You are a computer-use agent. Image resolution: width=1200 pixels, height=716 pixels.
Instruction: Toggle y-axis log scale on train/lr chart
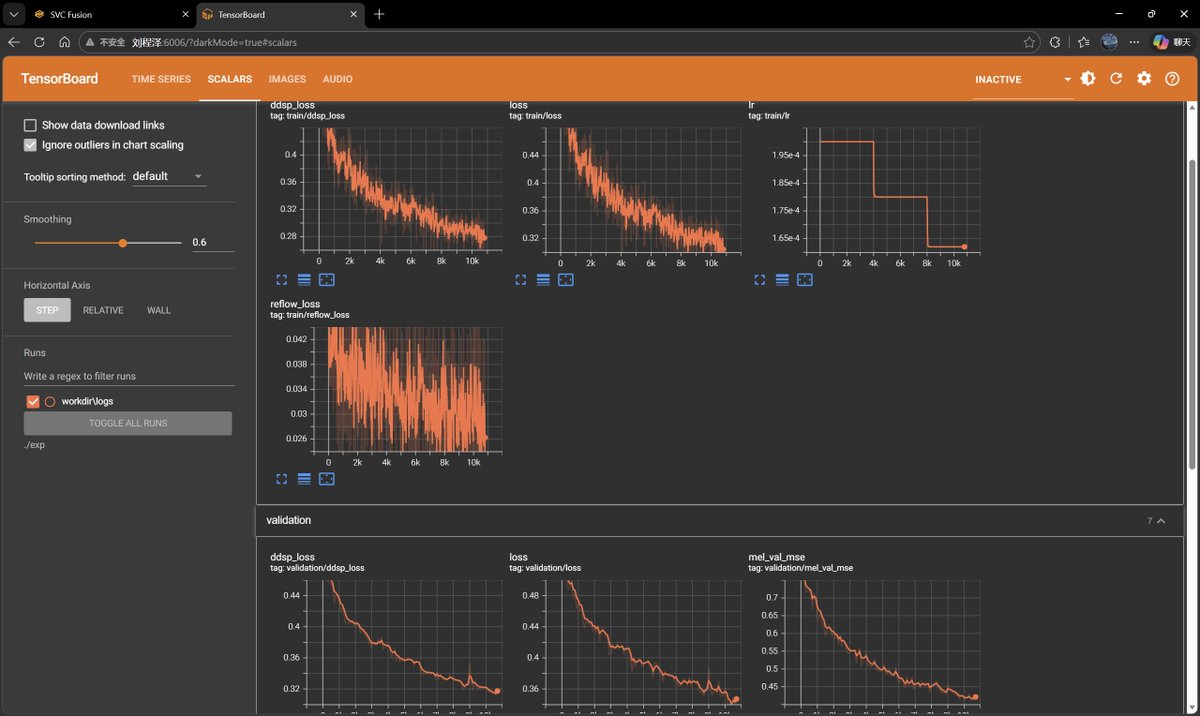pyautogui.click(x=782, y=280)
